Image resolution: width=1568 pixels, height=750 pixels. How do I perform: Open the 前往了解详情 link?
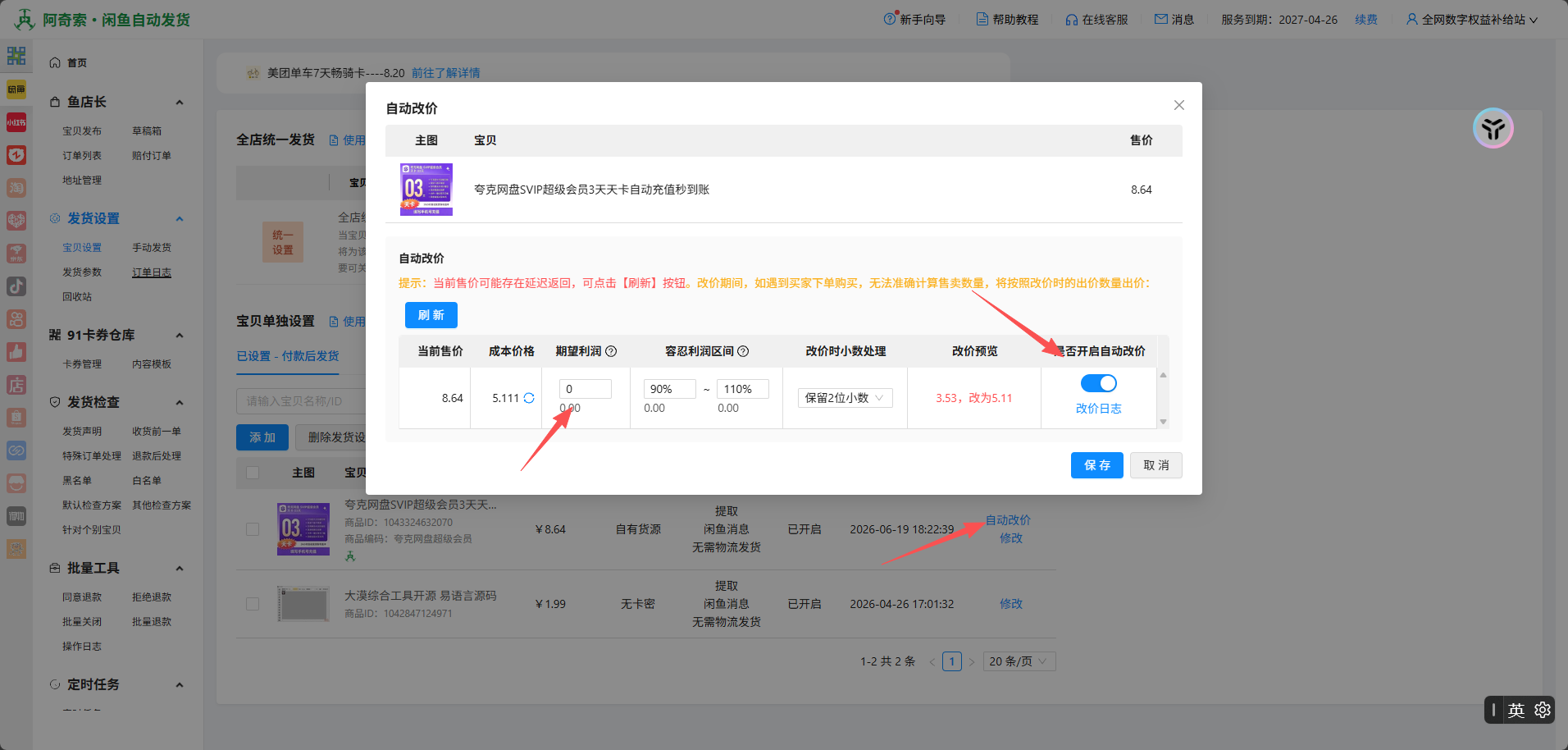[x=446, y=73]
